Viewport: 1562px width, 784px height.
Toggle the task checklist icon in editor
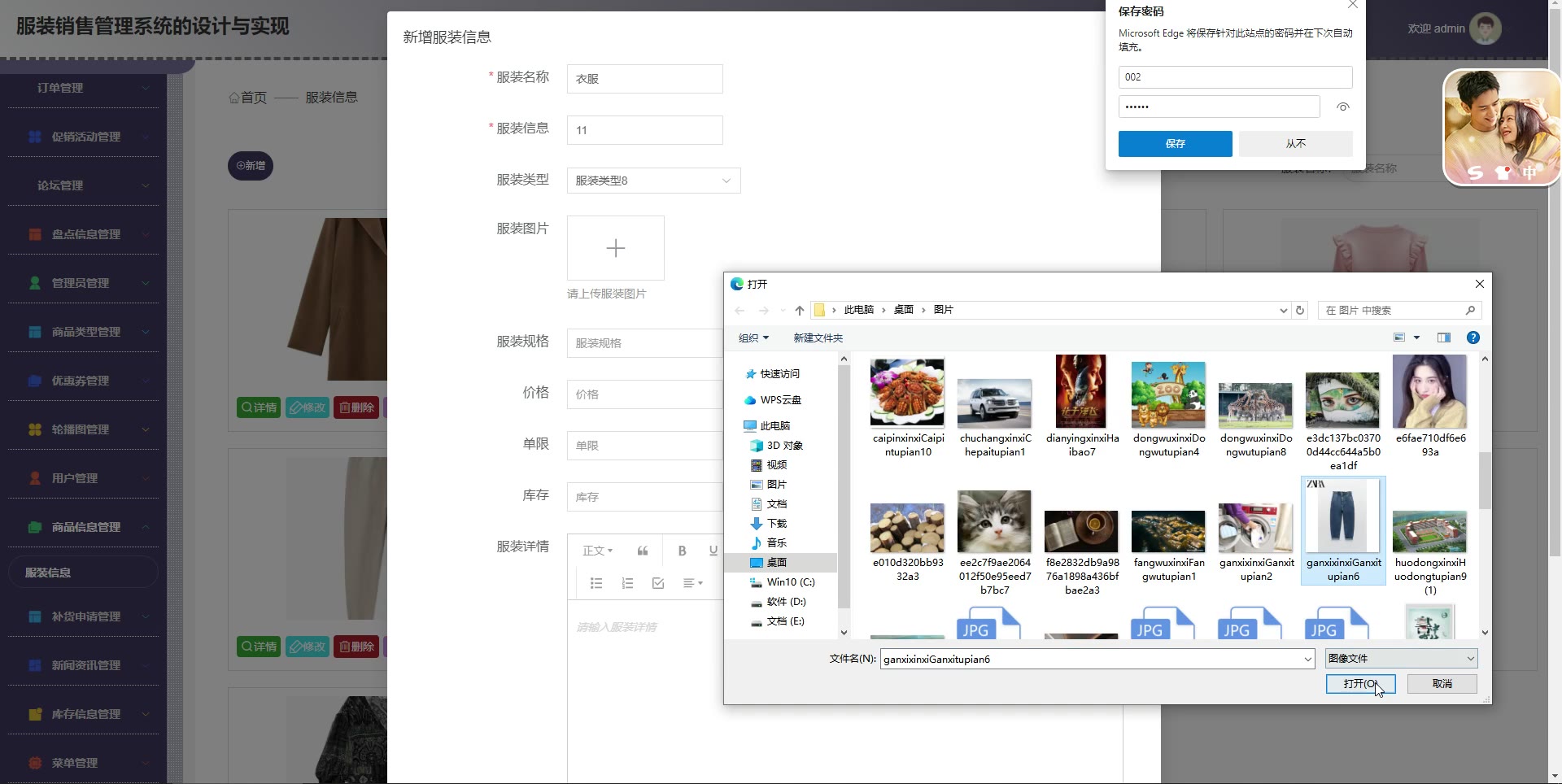pyautogui.click(x=658, y=583)
